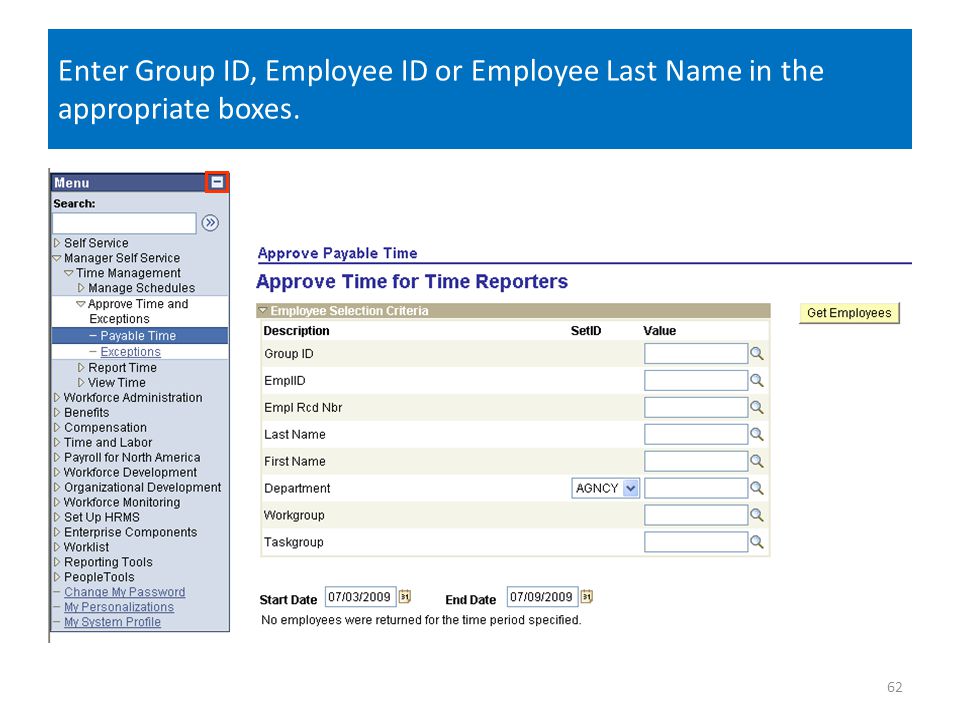The height and width of the screenshot is (720, 960).
Task: Collapse the Manager Self Service folder
Action: 57,258
